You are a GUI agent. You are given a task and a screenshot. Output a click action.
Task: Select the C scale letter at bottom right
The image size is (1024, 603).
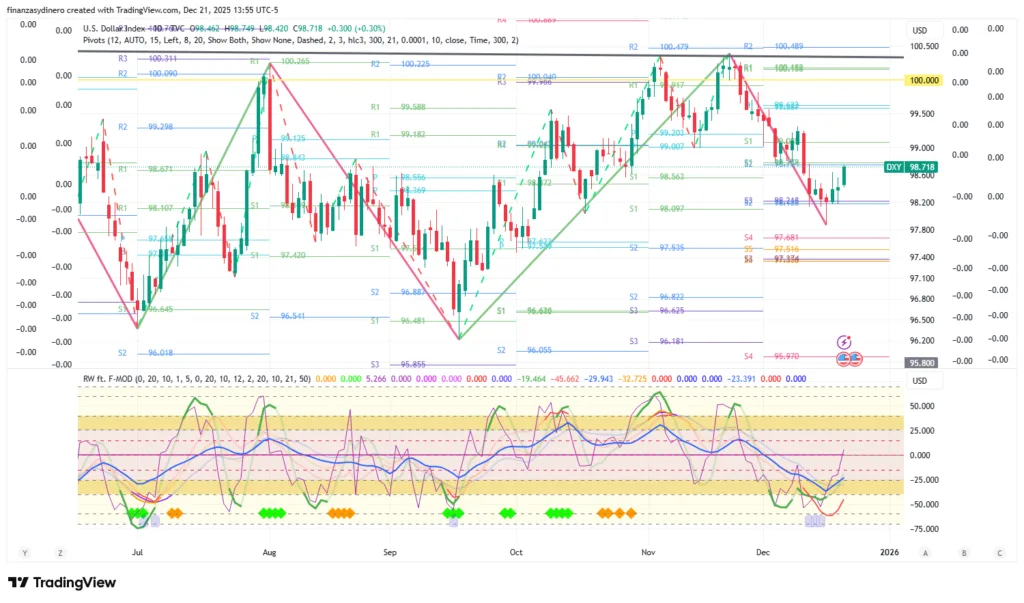[x=999, y=552]
